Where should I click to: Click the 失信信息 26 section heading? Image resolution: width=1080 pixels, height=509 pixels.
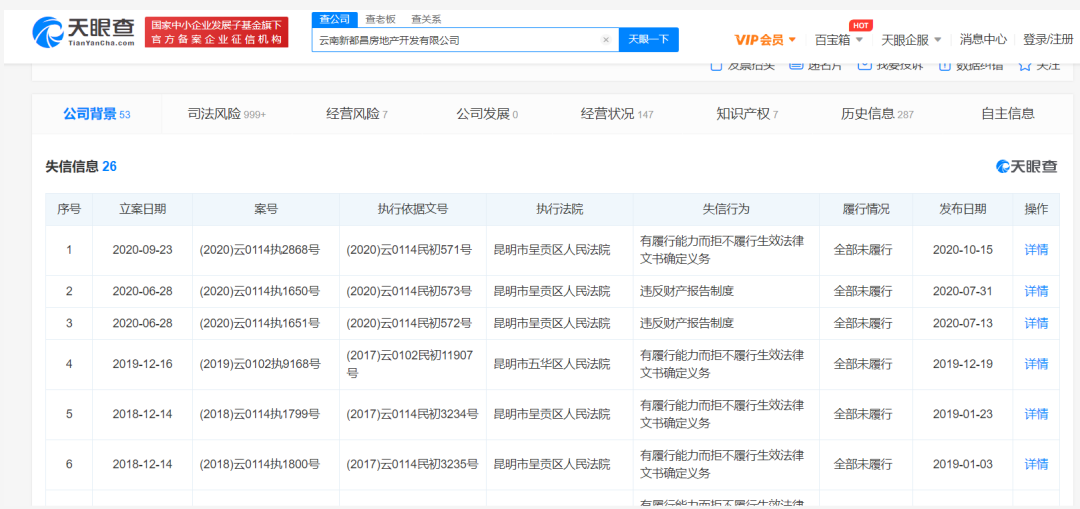tap(81, 166)
